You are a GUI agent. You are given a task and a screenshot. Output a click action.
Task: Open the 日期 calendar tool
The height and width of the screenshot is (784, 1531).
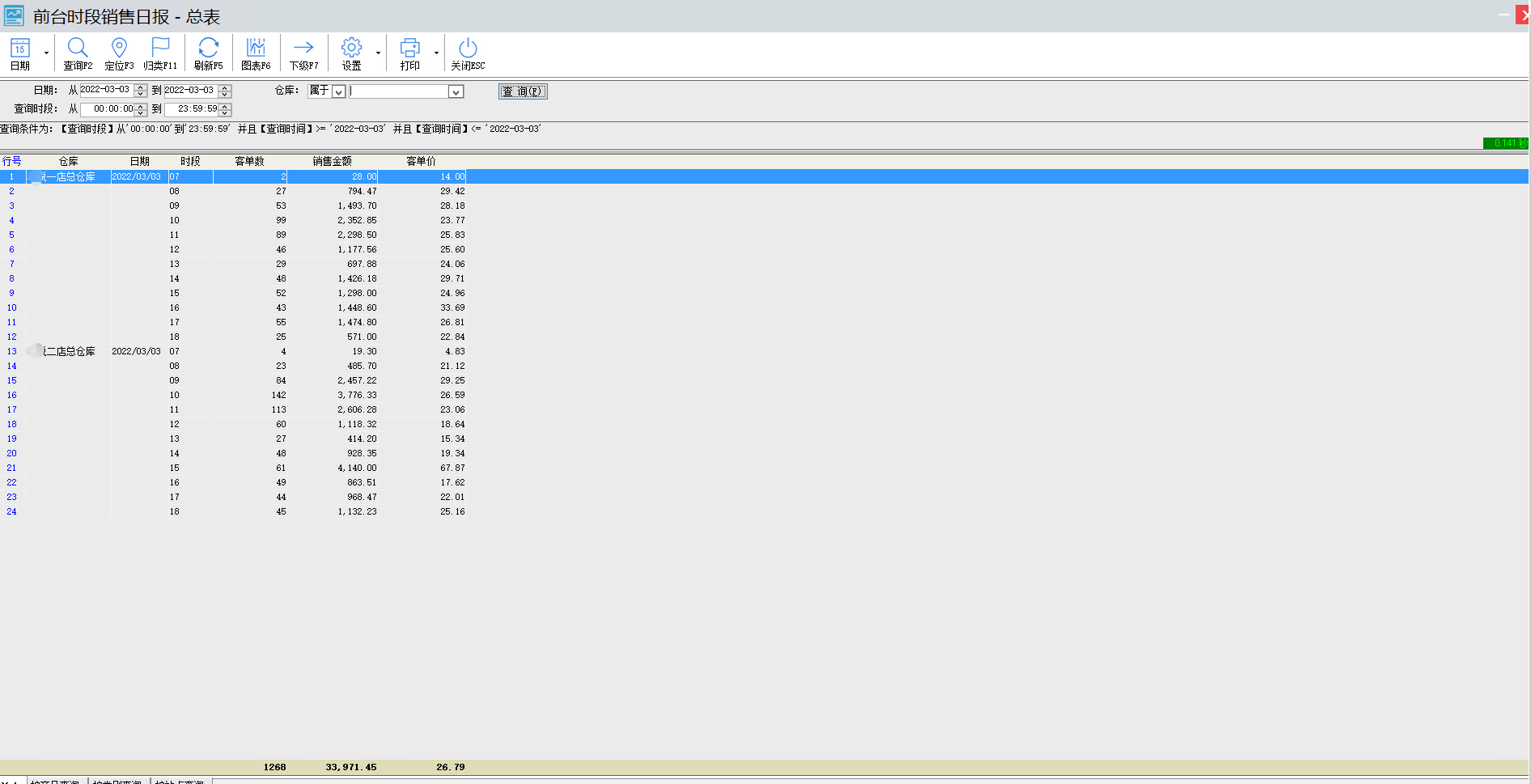coord(20,53)
